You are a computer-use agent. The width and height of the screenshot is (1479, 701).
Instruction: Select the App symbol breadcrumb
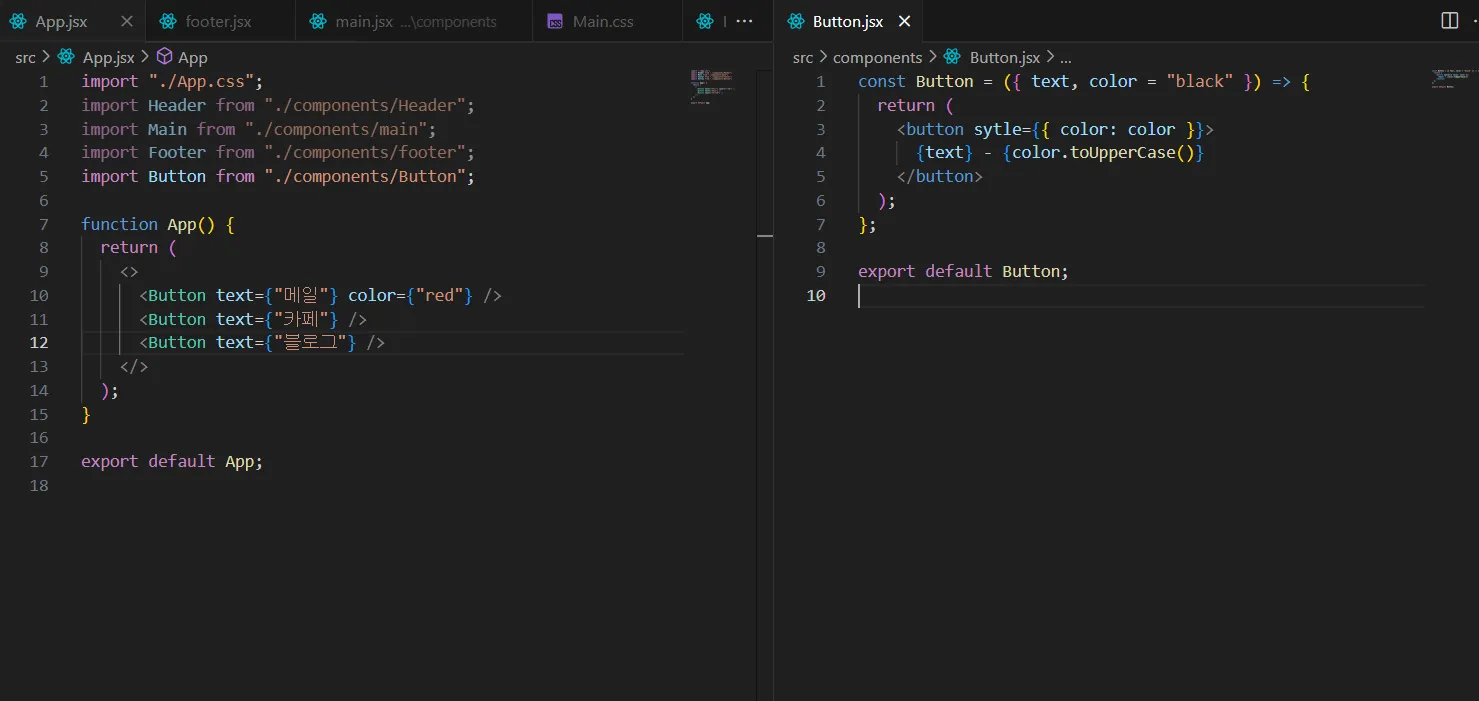(x=193, y=58)
